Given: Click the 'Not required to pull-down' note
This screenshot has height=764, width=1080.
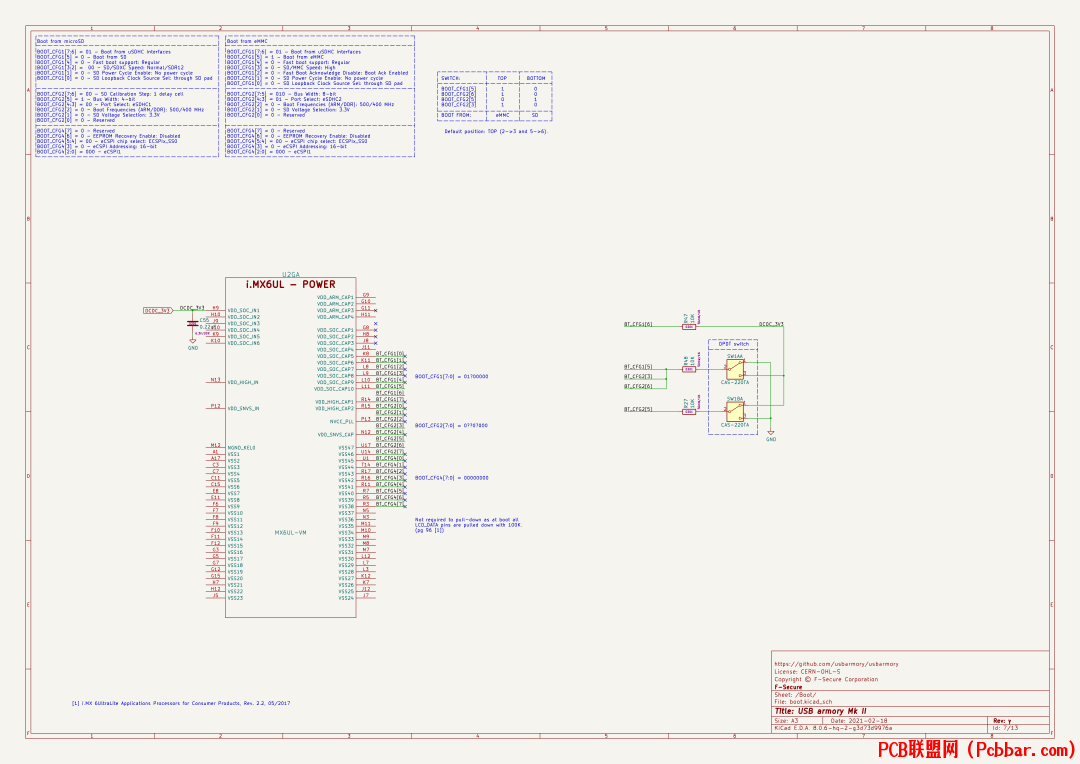Looking at the screenshot, I should [x=468, y=525].
